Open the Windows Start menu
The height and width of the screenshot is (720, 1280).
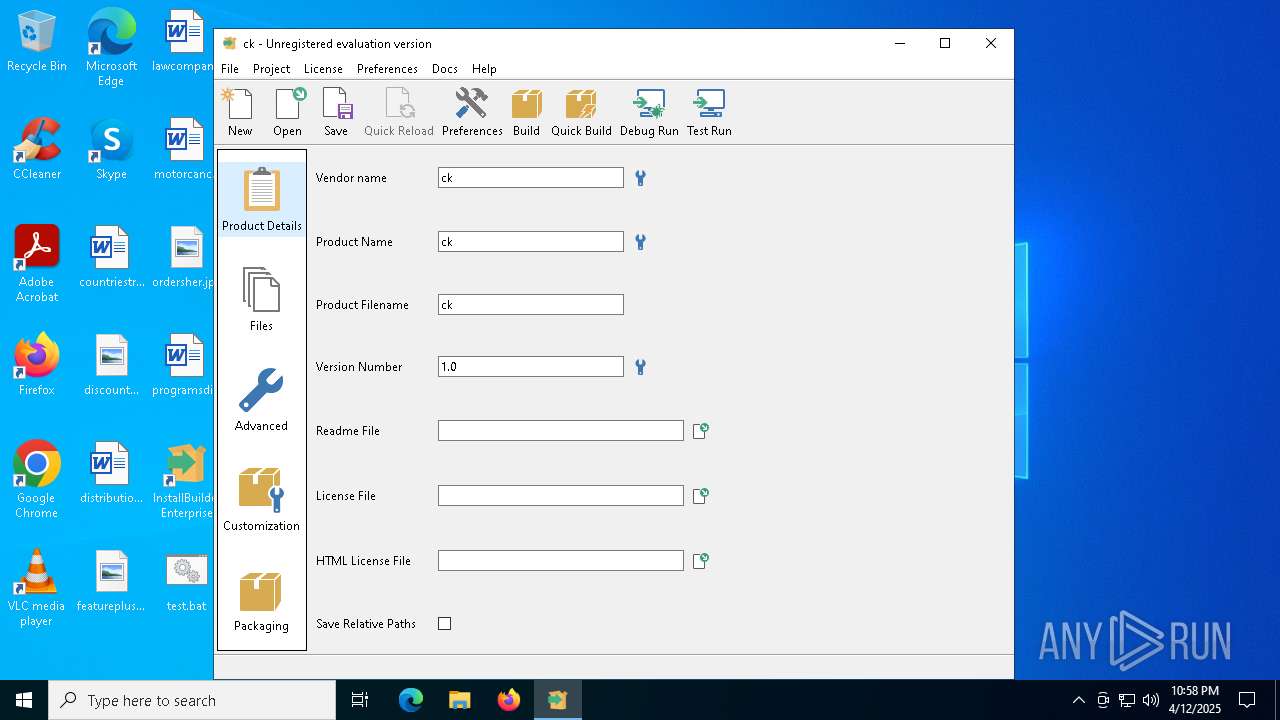(x=24, y=700)
